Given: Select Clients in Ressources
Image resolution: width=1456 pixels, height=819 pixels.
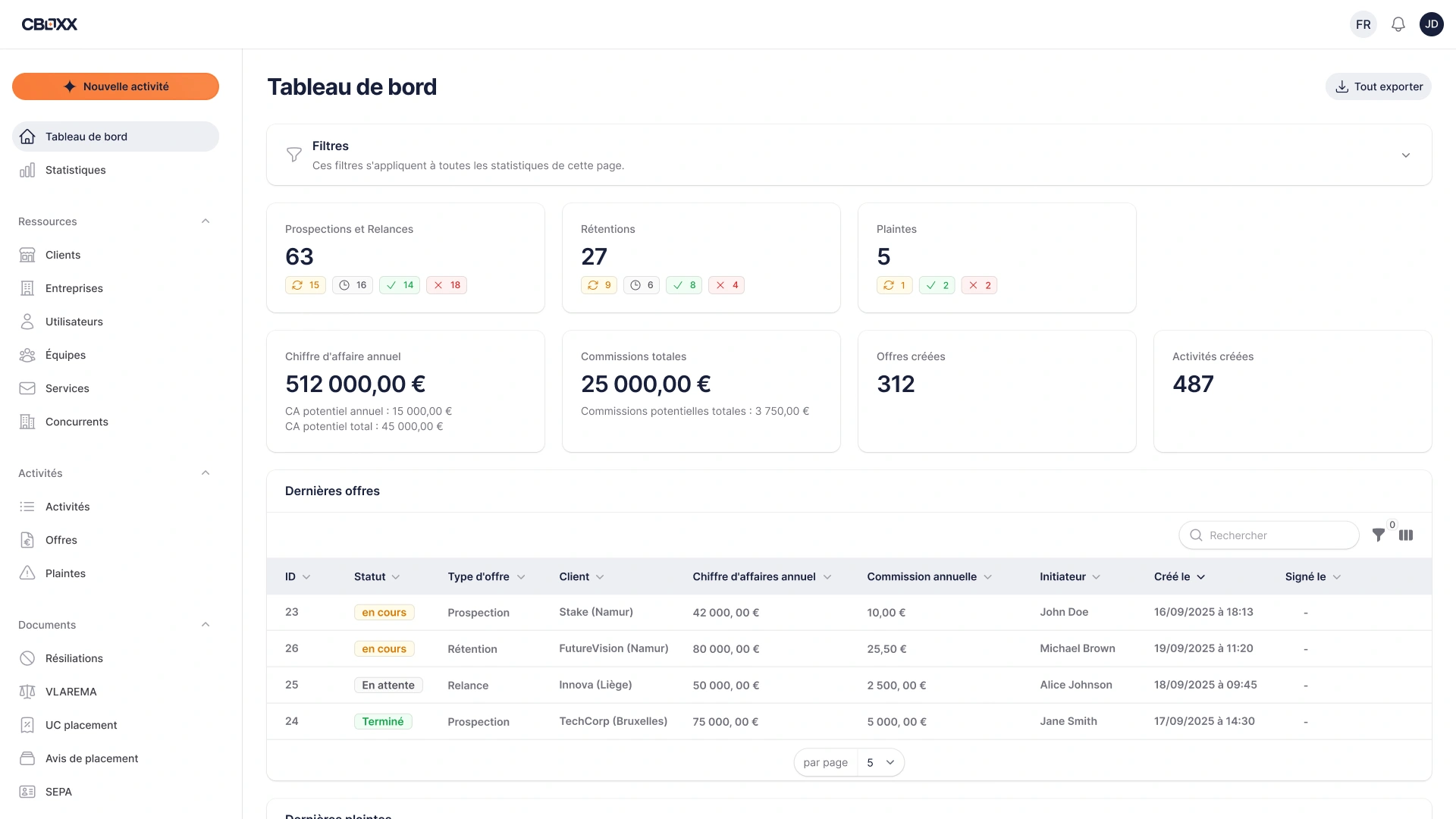Looking at the screenshot, I should (62, 255).
